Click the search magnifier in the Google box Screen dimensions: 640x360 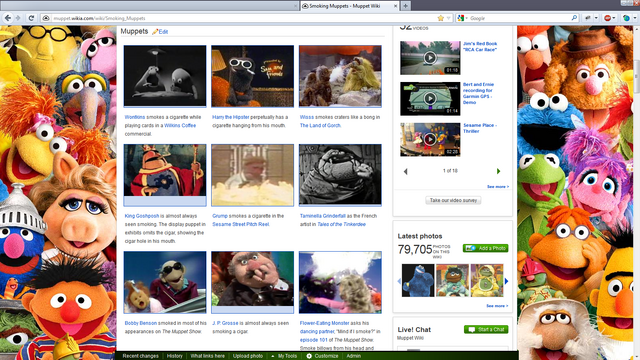[x=574, y=18]
